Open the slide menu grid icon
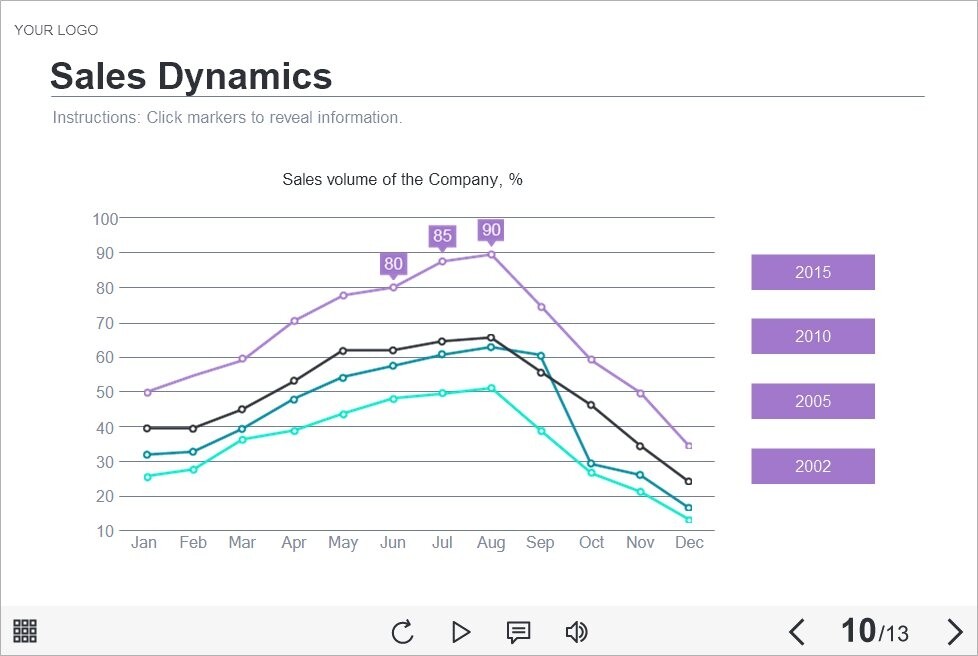Viewport: 978px width, 656px height. (24, 631)
